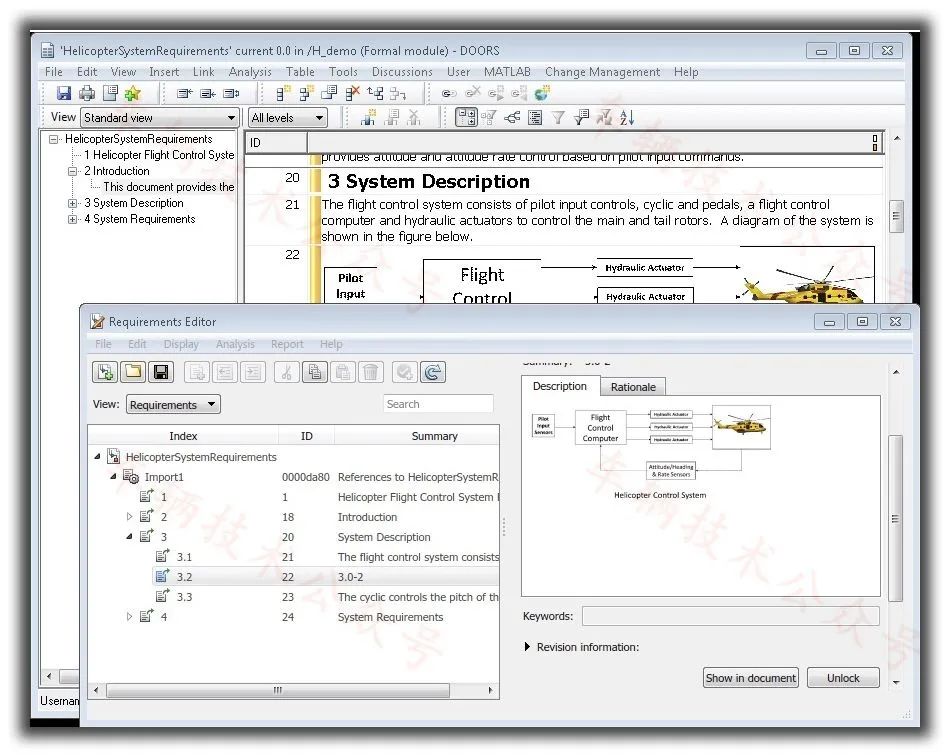Click the Open folder icon in Requirements Editor
This screenshot has width=949, height=756.
point(133,372)
